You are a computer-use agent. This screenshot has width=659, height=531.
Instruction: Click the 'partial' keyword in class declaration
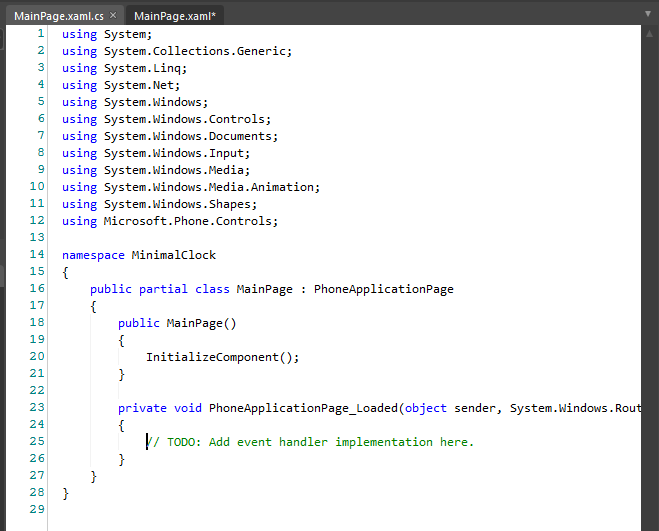coord(163,289)
